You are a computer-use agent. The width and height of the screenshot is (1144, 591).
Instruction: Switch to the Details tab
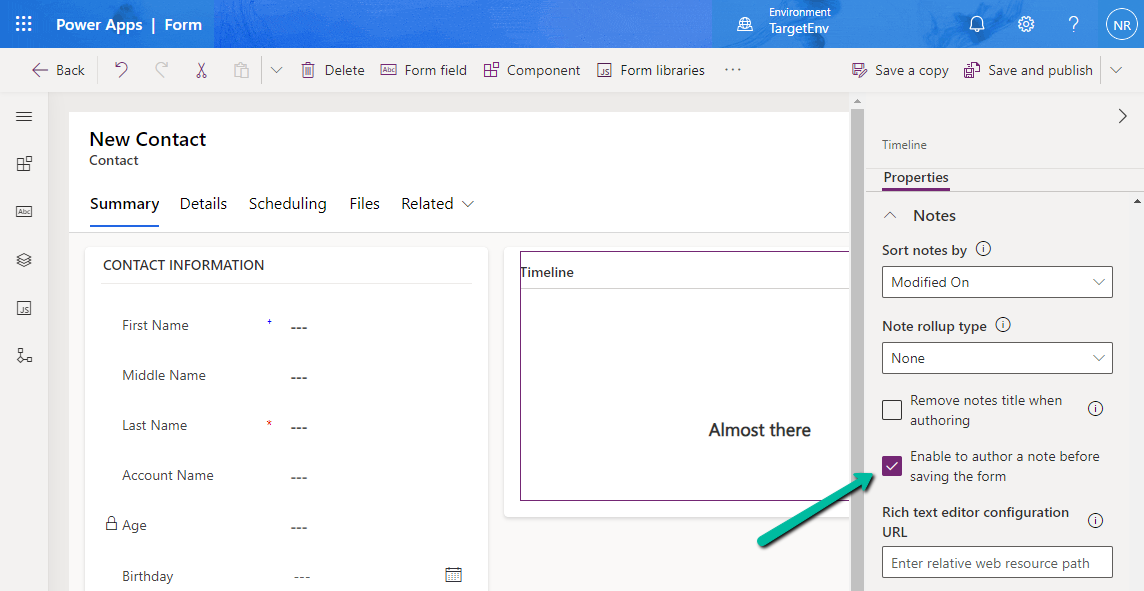(x=203, y=204)
